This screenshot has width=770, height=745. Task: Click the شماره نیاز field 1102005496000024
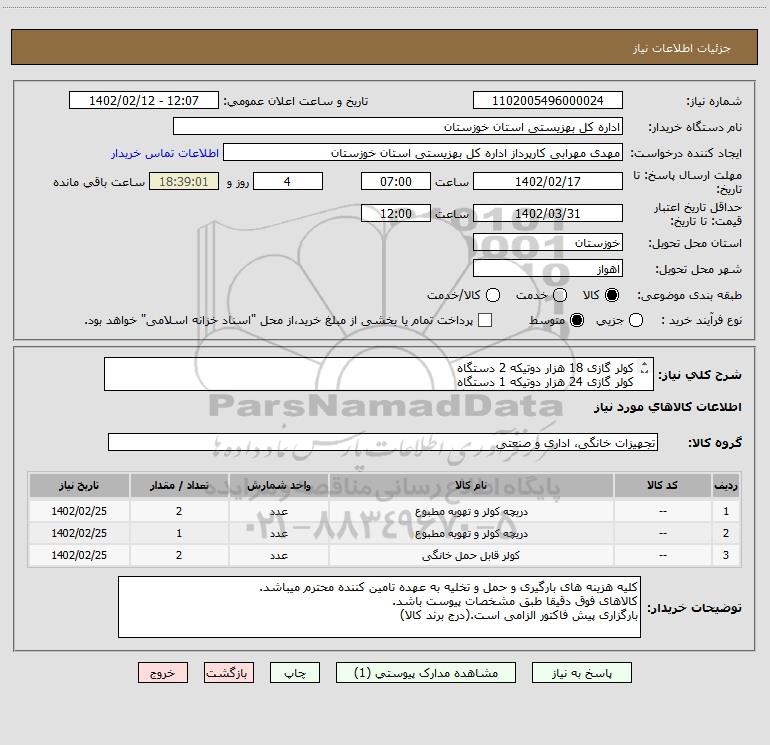pos(548,100)
